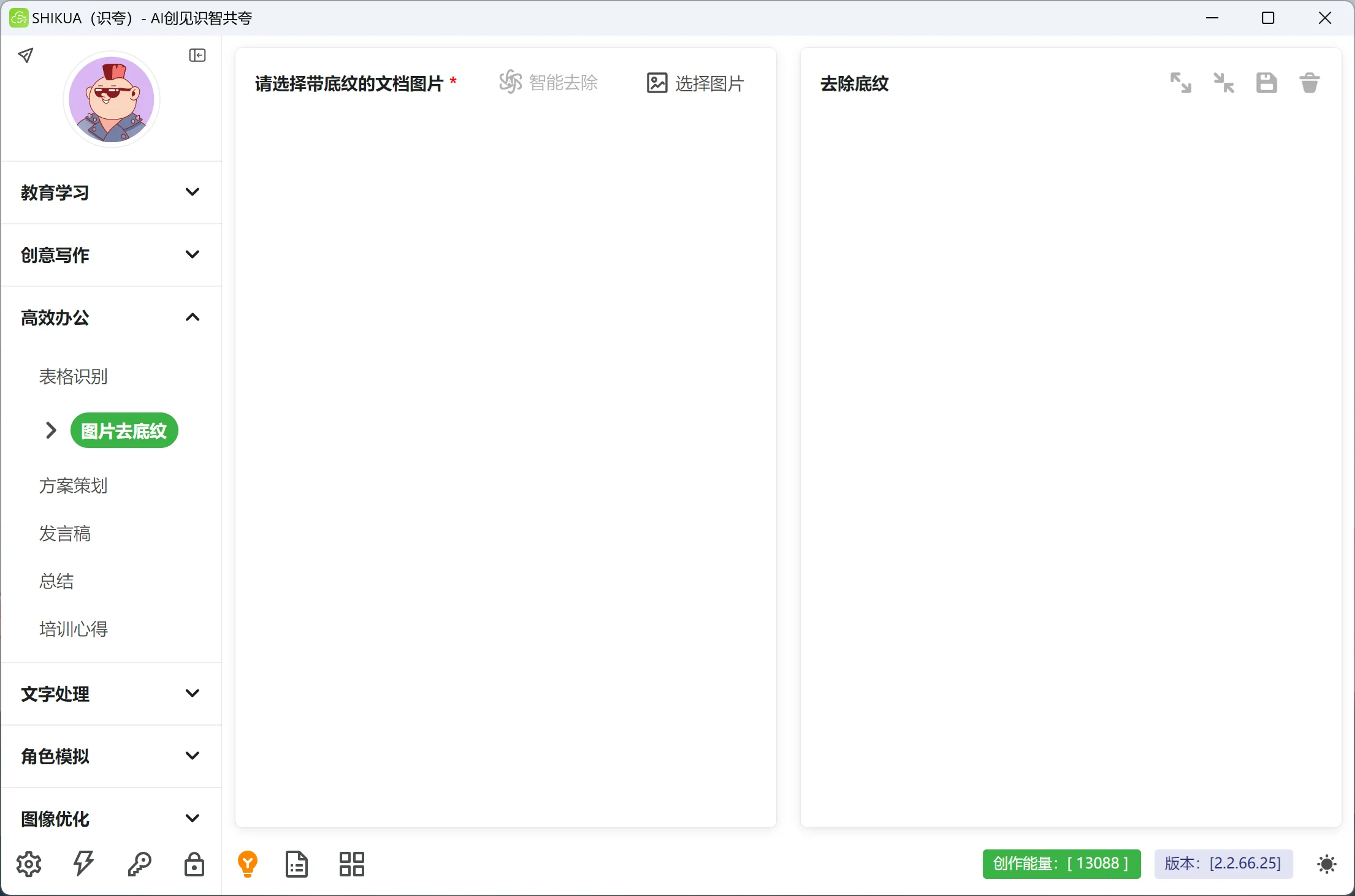Expand the 角色模拟 category
The image size is (1355, 896).
111,756
